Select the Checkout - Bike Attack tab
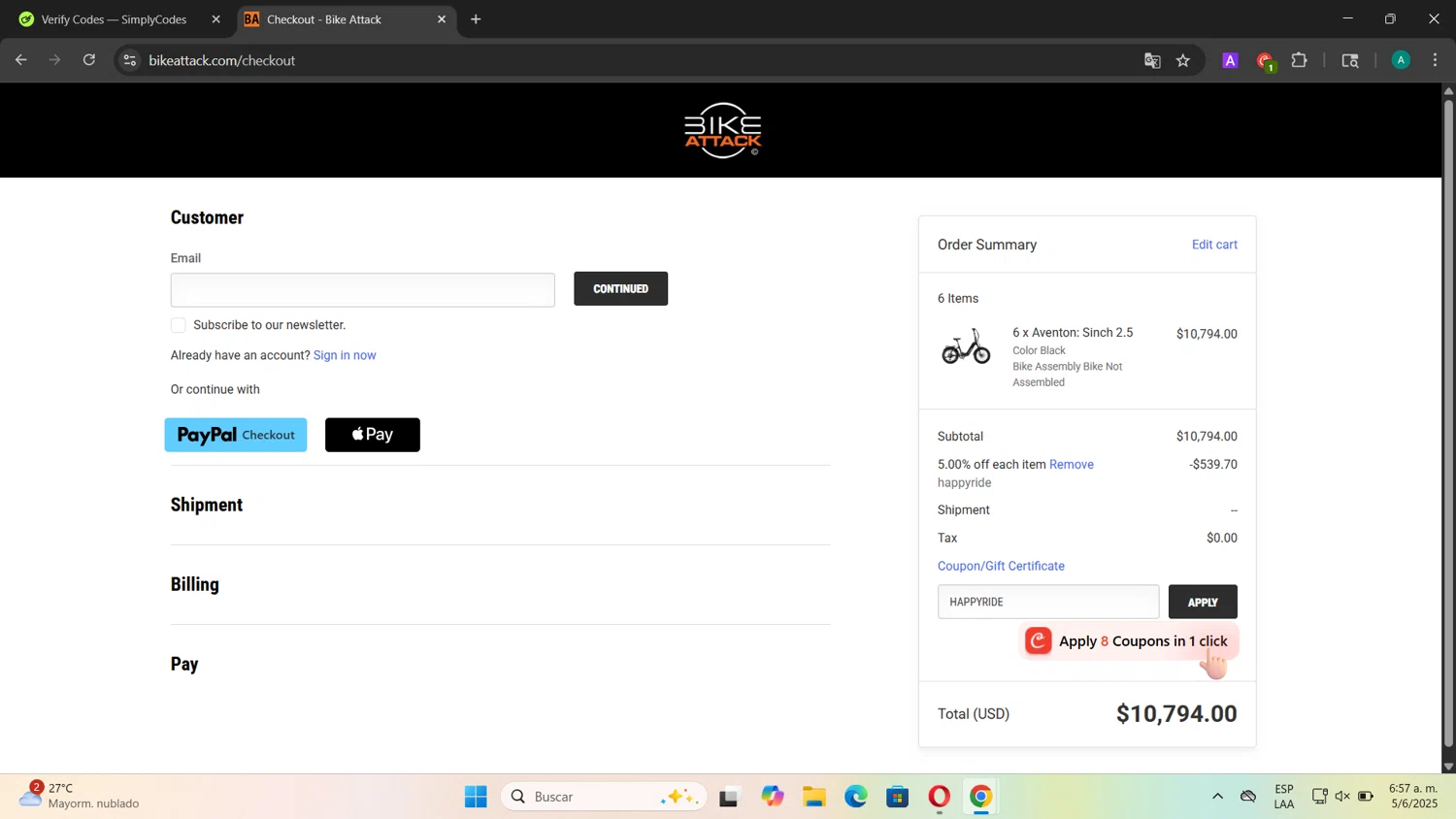The image size is (1456, 819). pos(346,19)
